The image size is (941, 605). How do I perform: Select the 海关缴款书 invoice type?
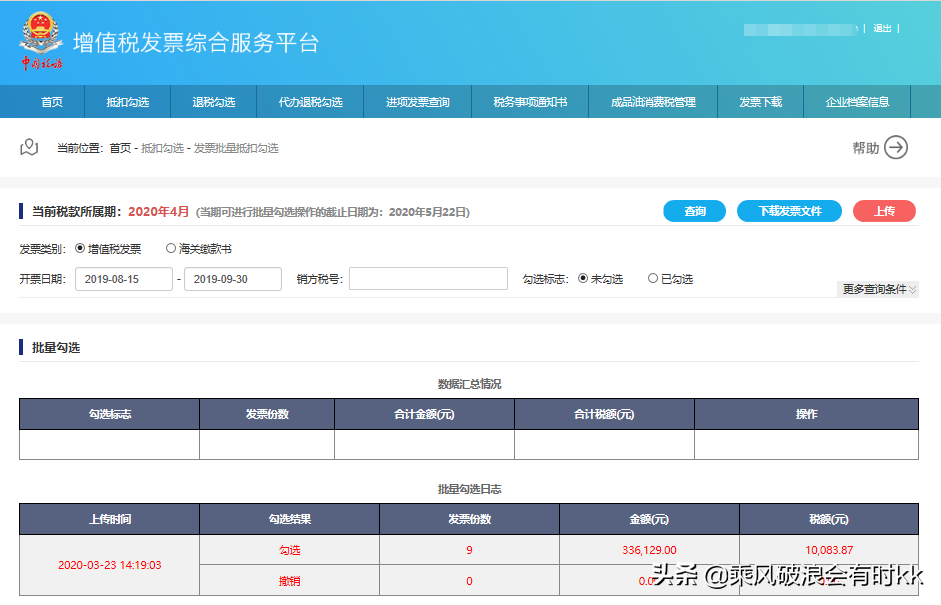pyautogui.click(x=170, y=249)
